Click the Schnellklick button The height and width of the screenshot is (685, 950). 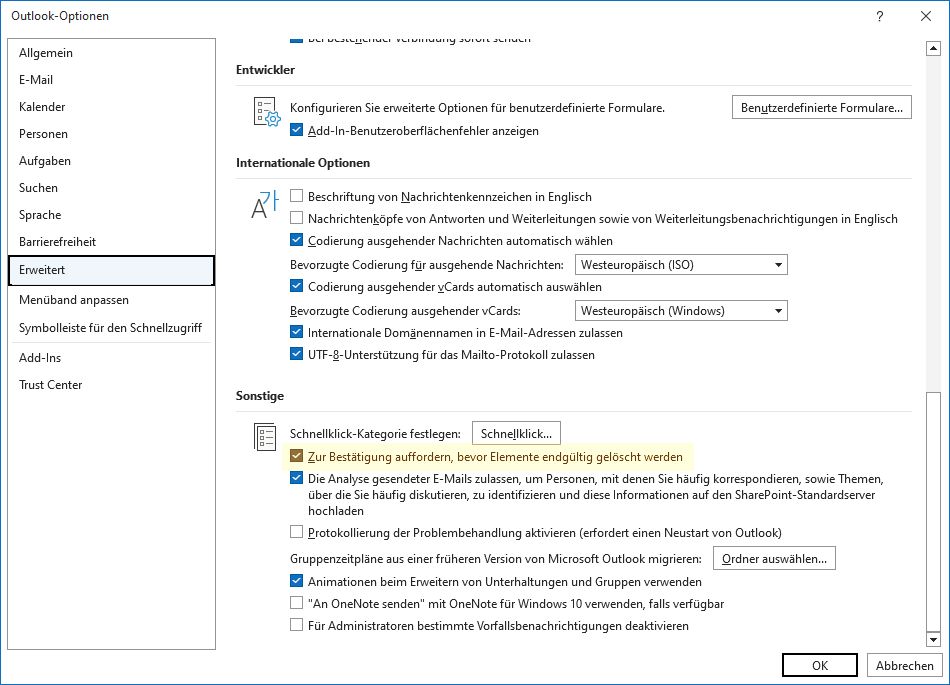coord(516,434)
